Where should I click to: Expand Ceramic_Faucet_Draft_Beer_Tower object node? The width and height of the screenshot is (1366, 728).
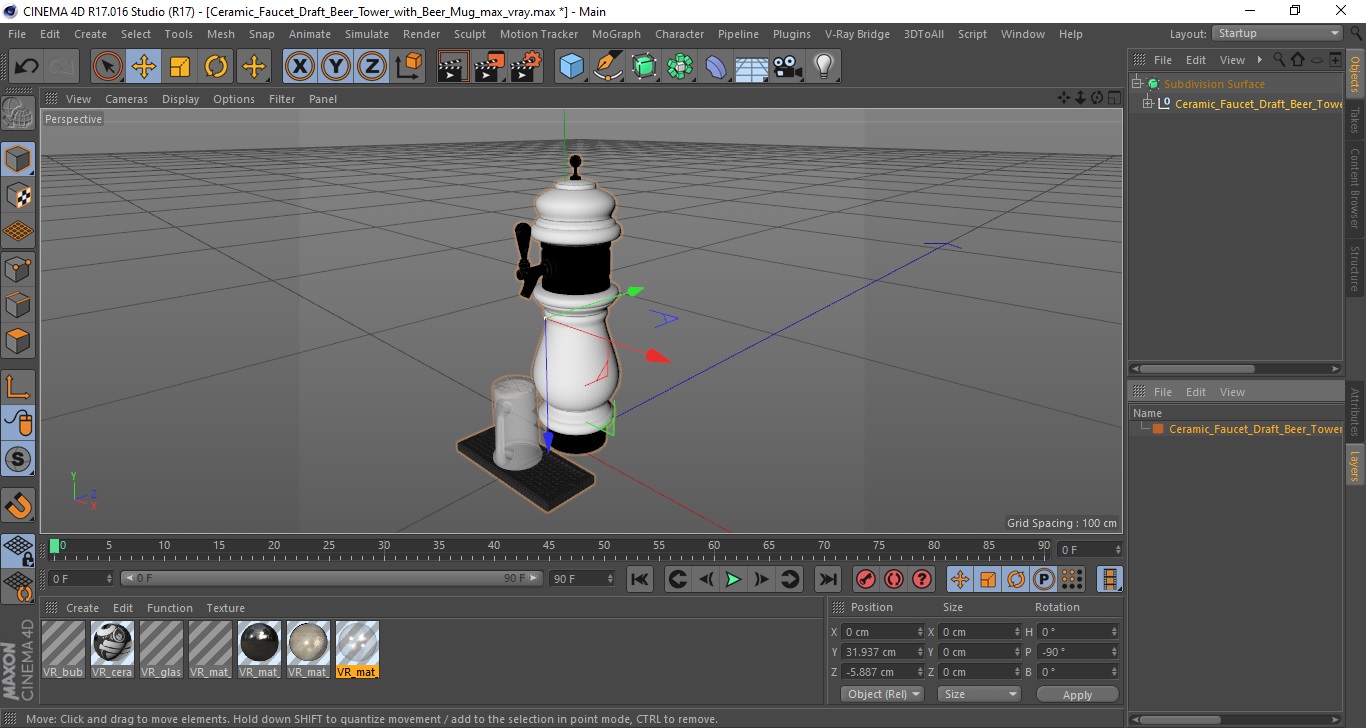coord(1148,103)
